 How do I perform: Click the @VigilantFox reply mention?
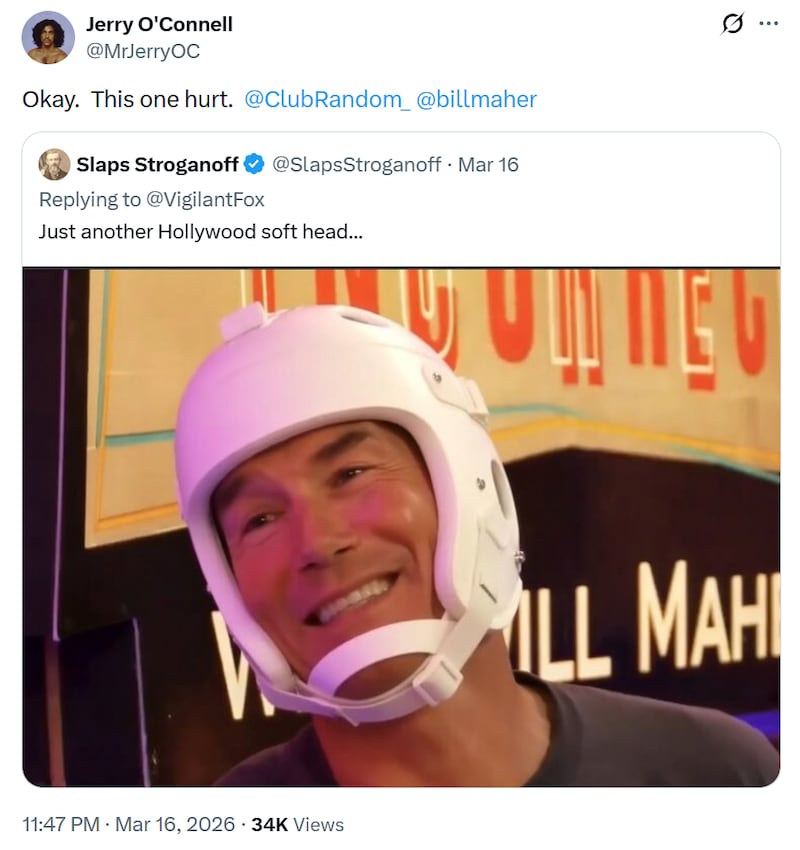point(205,199)
